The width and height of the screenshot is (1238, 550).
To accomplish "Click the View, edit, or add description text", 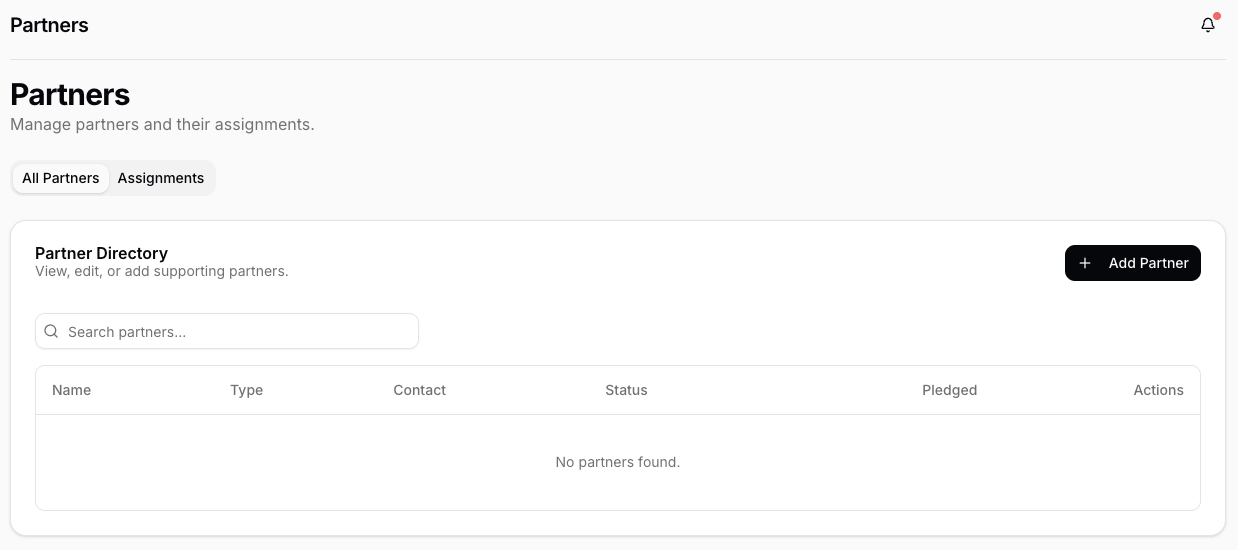I will pyautogui.click(x=161, y=271).
